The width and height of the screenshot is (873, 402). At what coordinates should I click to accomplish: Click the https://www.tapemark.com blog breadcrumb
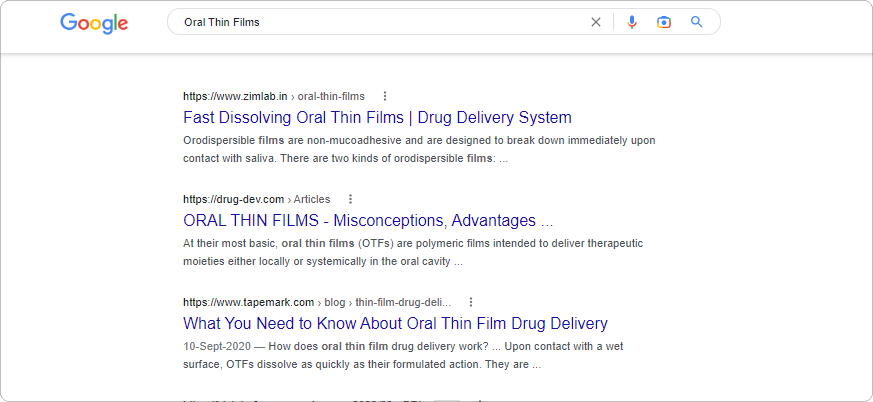coord(317,302)
